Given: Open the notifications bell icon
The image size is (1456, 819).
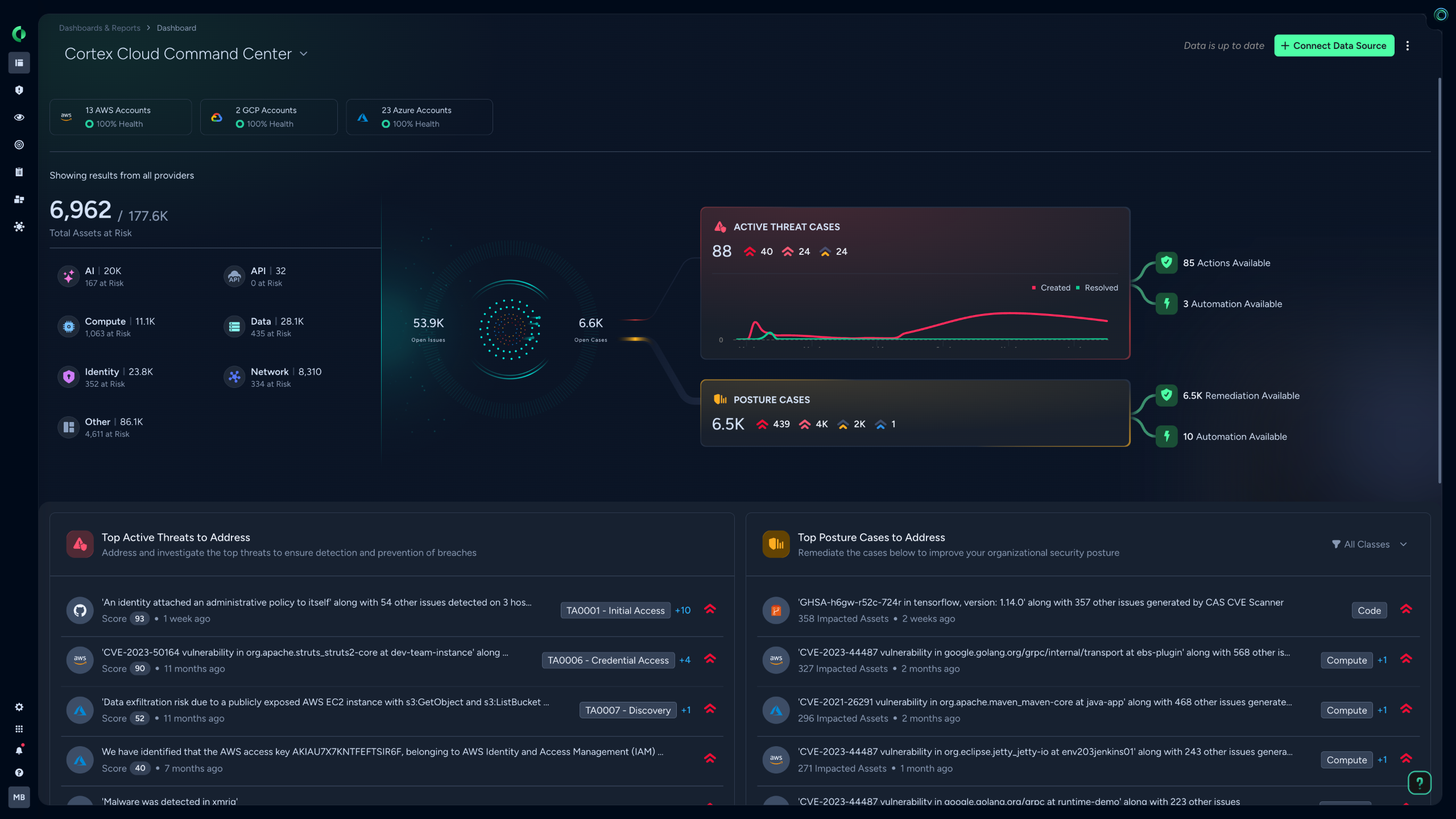Looking at the screenshot, I should click(19, 751).
